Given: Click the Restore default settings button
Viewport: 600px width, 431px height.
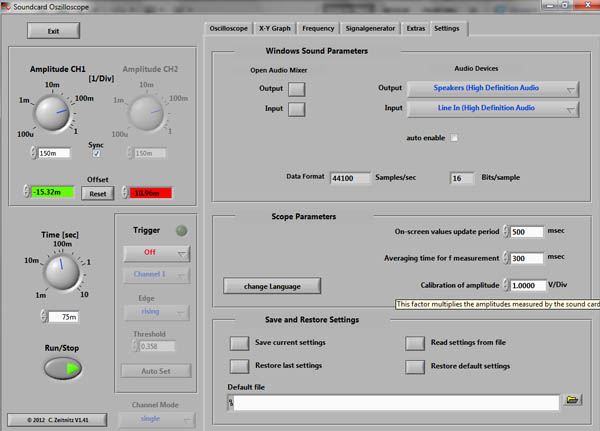Looking at the screenshot, I should pyautogui.click(x=416, y=366).
